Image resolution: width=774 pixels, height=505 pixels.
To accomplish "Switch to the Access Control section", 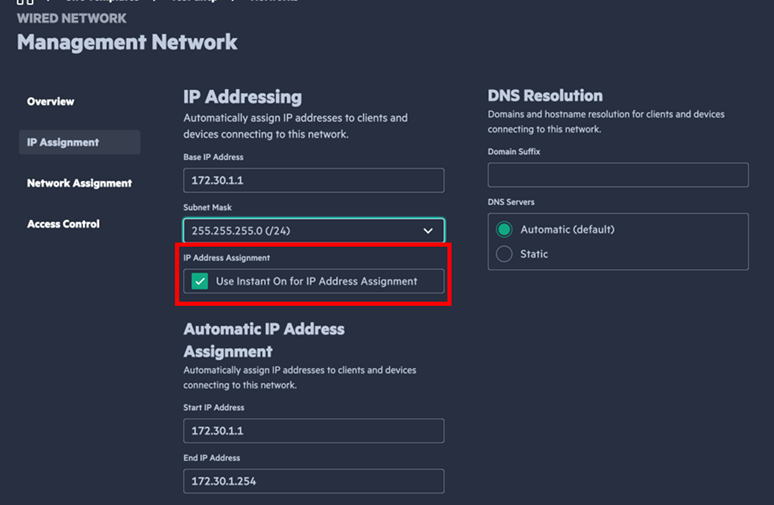I will pos(63,224).
